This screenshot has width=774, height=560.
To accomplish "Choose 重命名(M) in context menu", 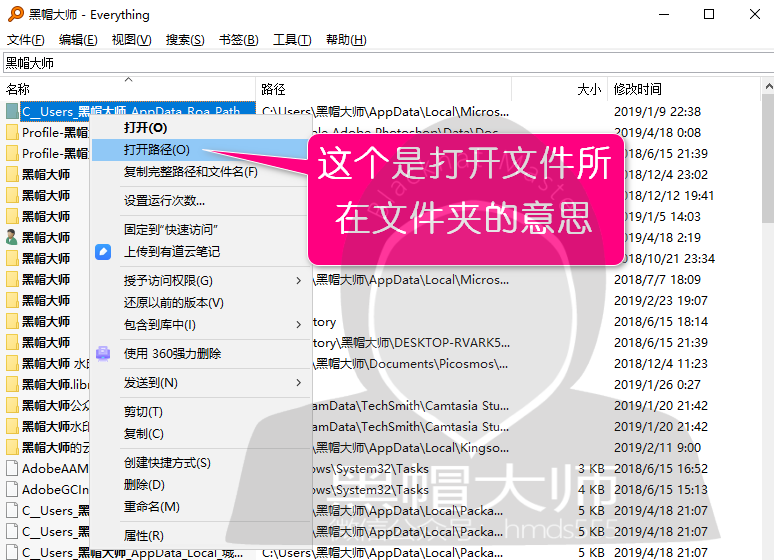I will [199, 507].
